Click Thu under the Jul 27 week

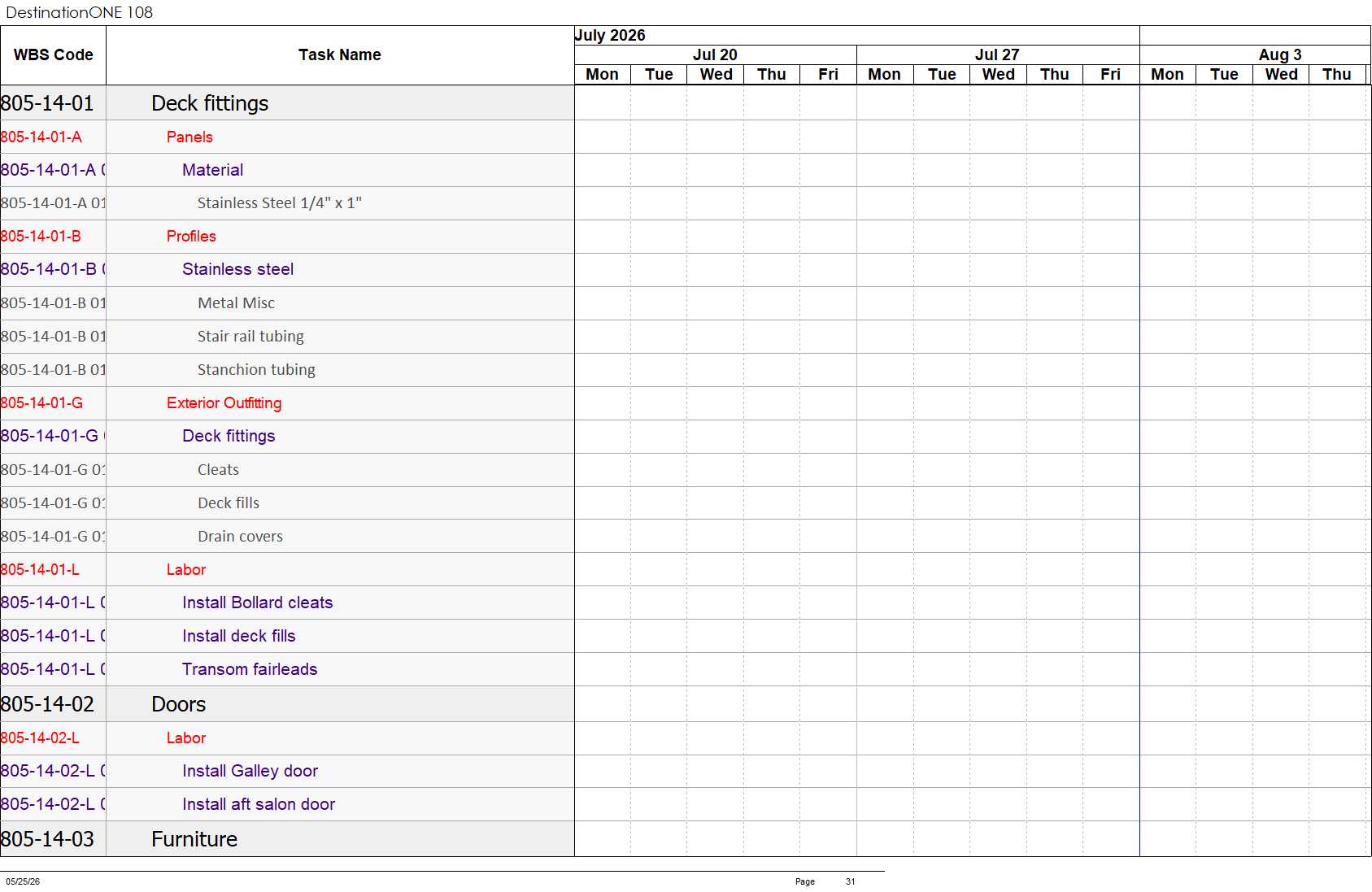coord(1055,74)
